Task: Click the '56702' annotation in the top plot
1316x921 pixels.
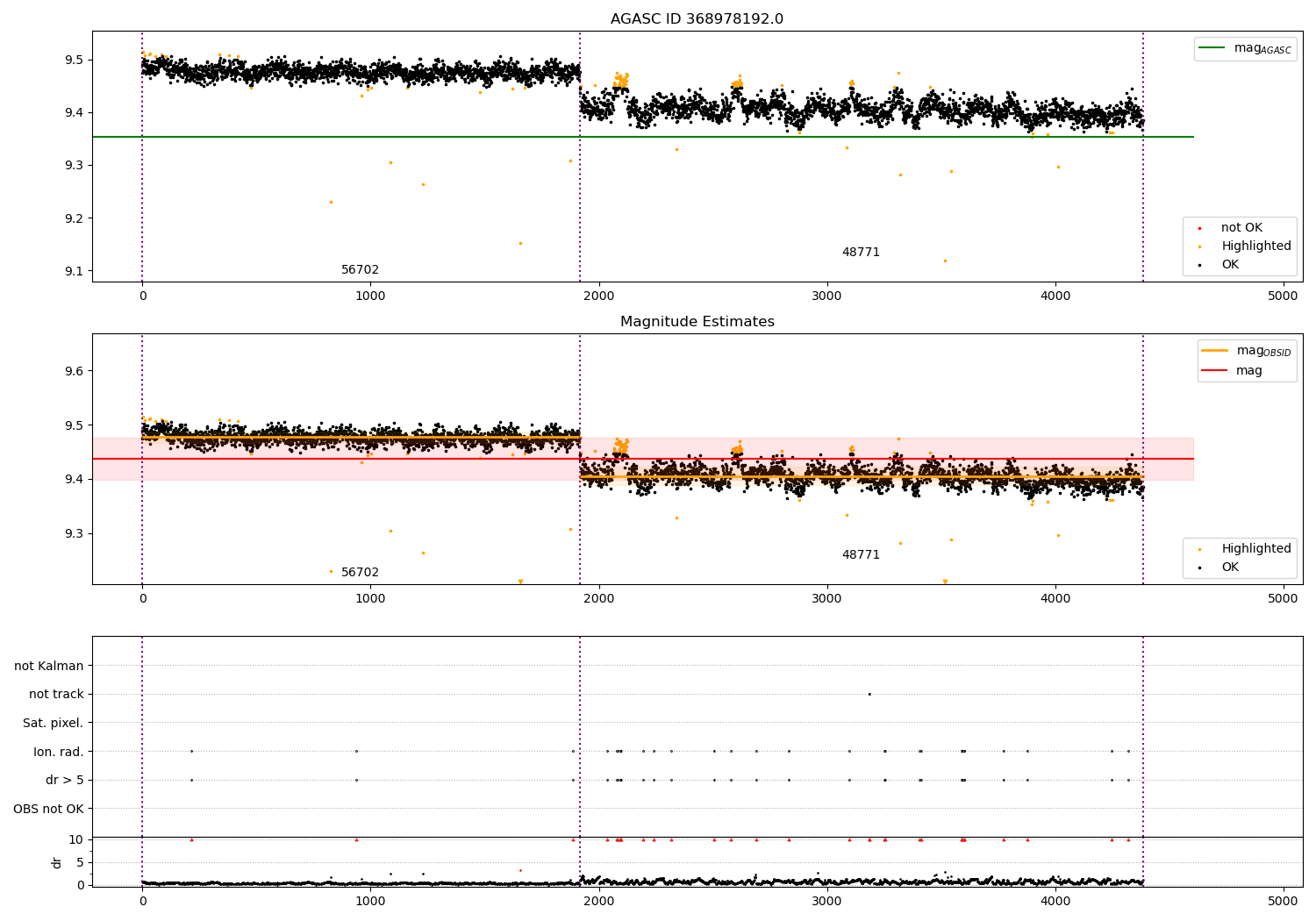Action: click(x=361, y=270)
